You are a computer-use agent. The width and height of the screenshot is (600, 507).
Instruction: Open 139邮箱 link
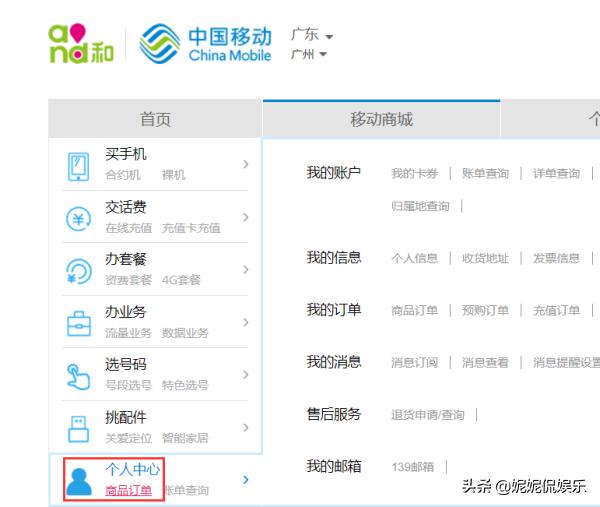click(x=412, y=467)
